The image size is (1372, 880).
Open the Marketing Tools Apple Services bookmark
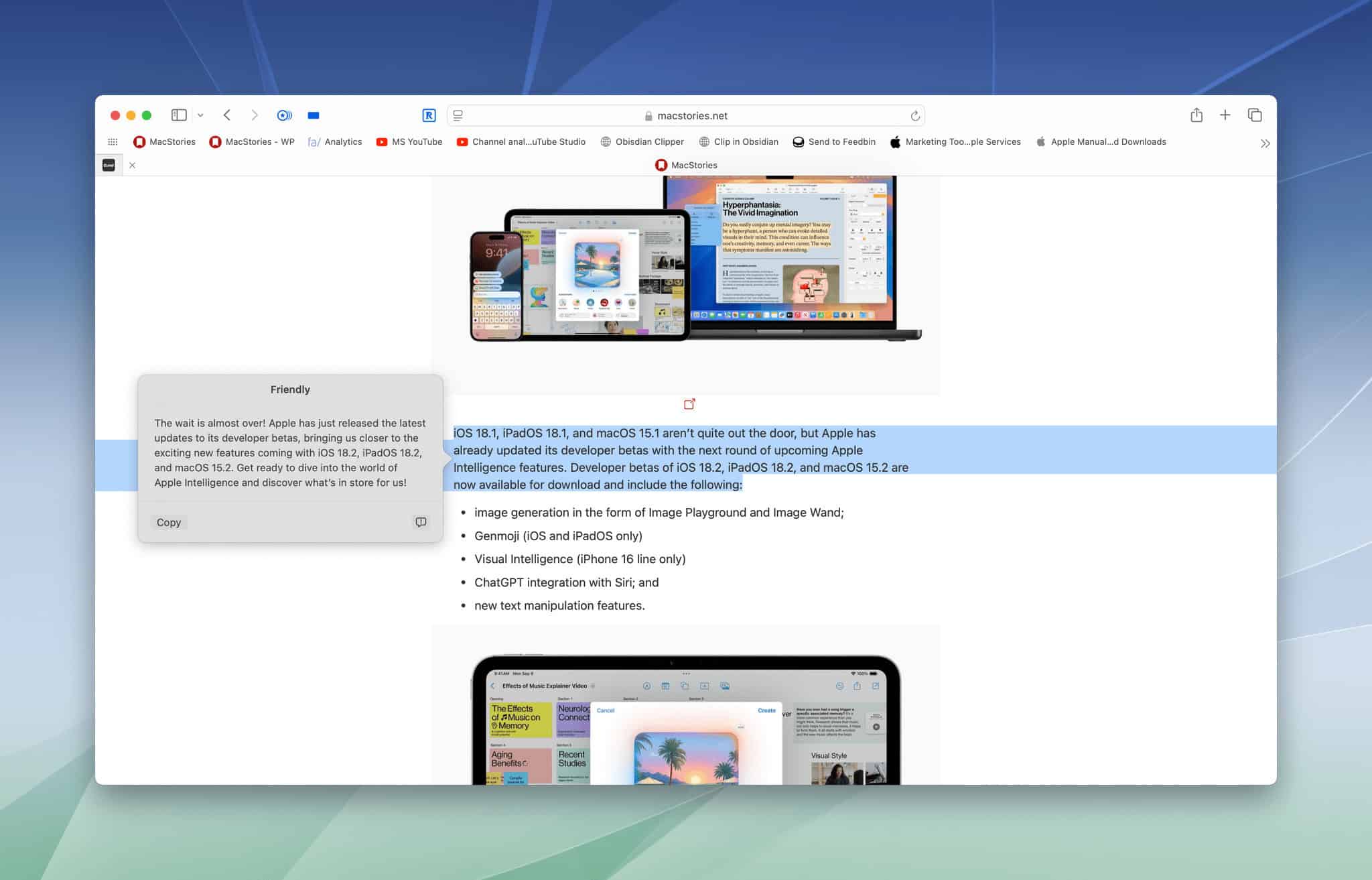(955, 142)
